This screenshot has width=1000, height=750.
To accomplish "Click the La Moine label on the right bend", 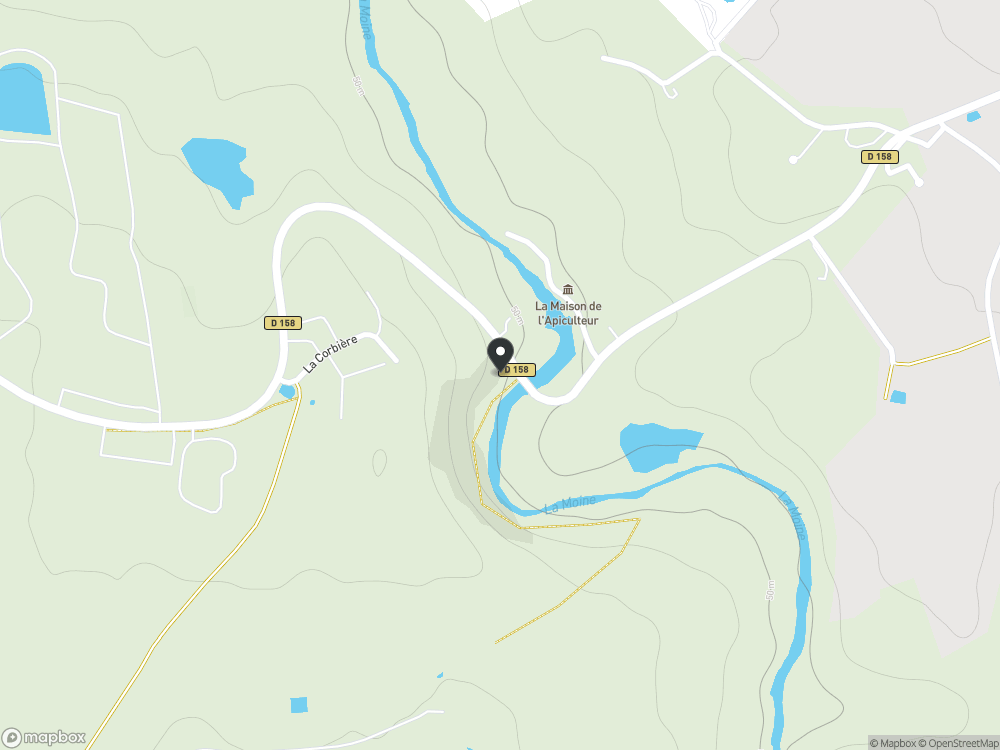I will tap(792, 513).
